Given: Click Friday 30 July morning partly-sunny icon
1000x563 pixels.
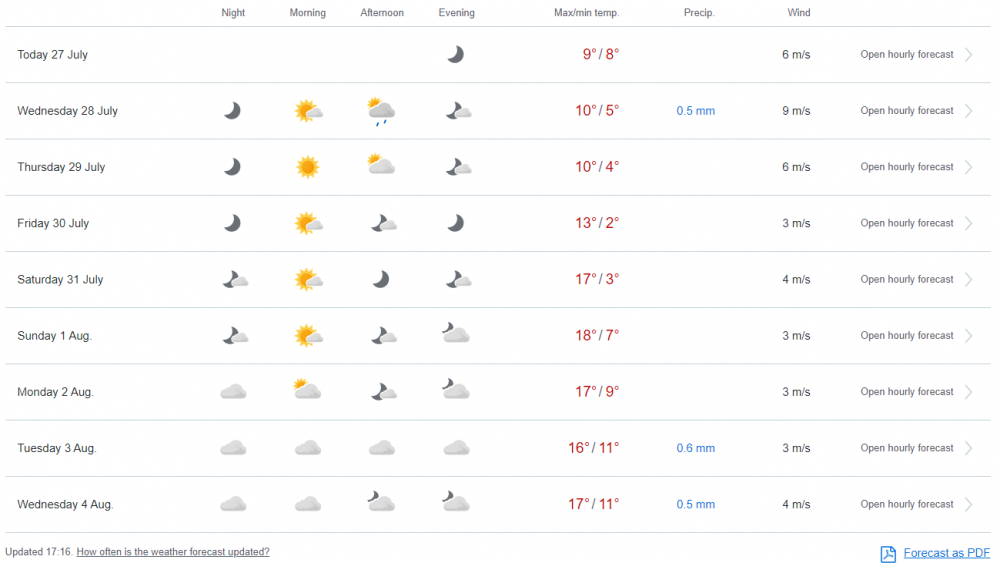Looking at the screenshot, I should (x=308, y=223).
